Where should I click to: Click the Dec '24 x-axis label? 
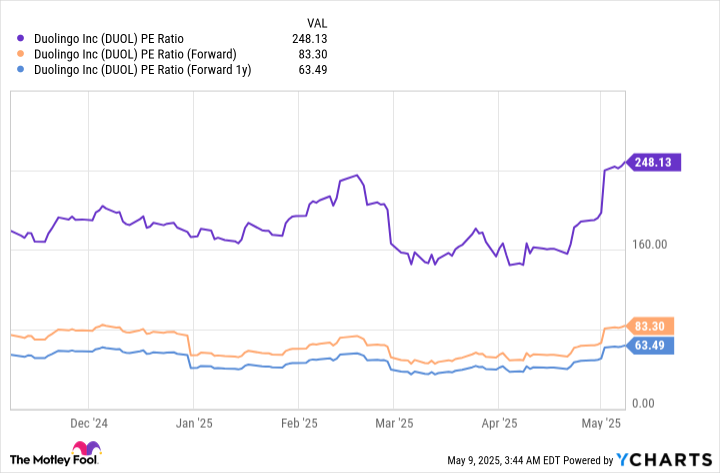90,424
